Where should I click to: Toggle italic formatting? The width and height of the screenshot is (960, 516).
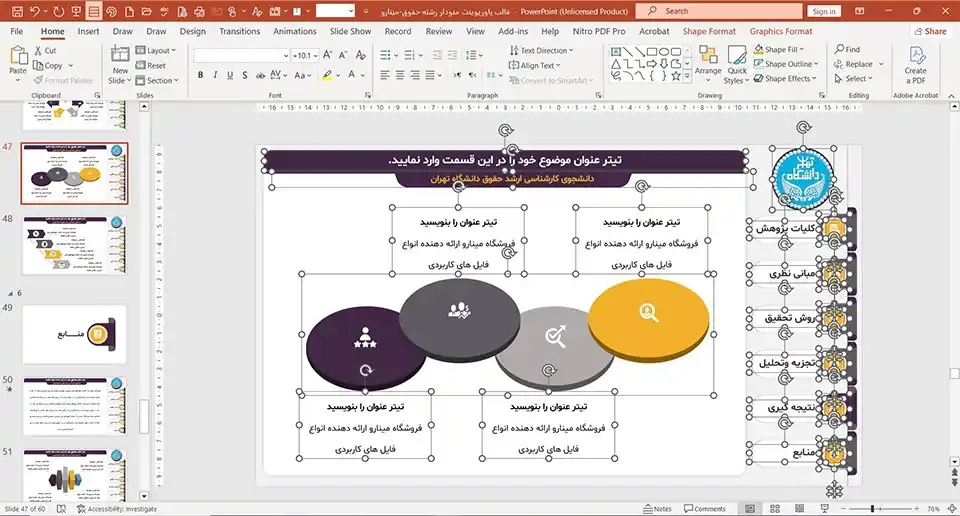pos(215,75)
